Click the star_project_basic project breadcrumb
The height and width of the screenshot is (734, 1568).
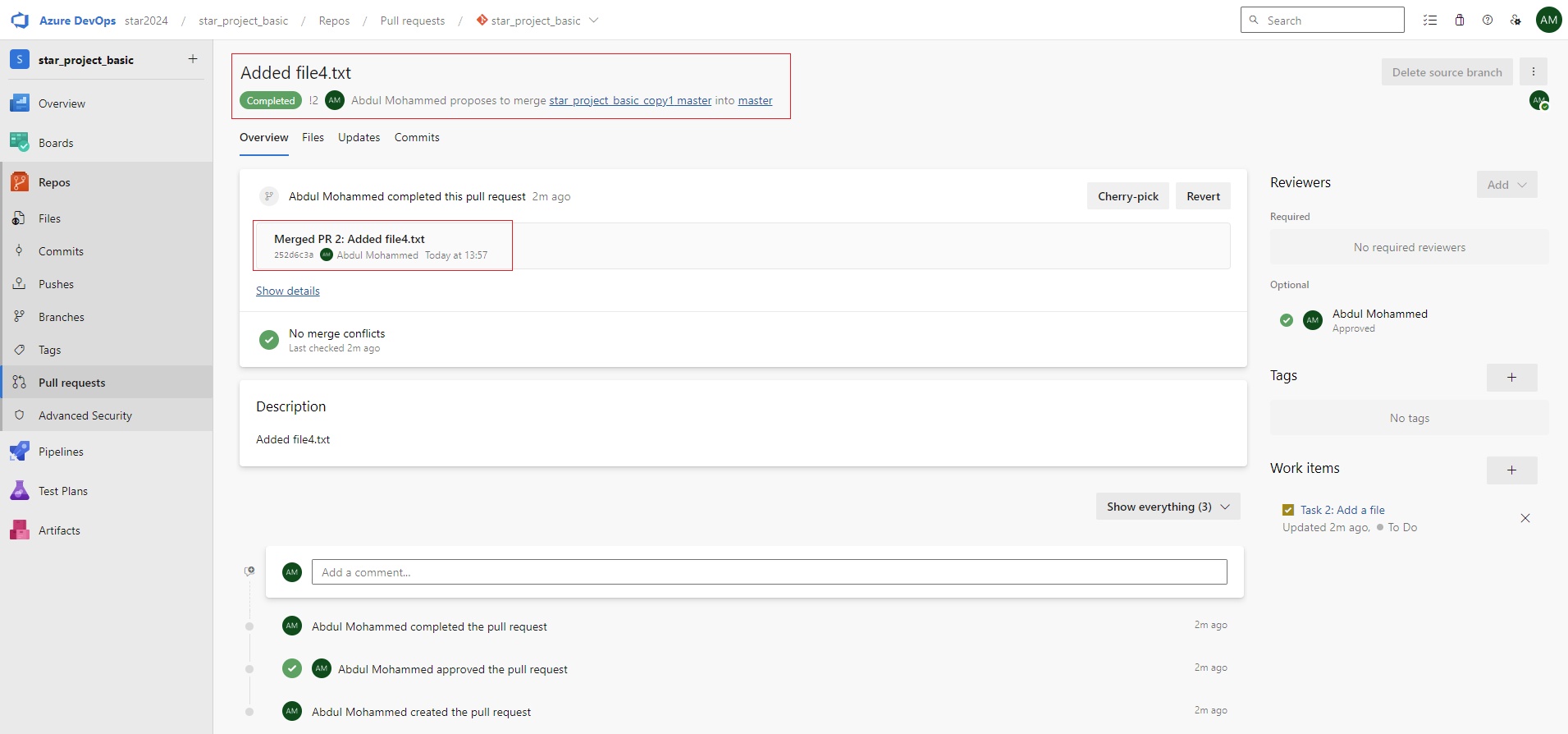click(244, 21)
